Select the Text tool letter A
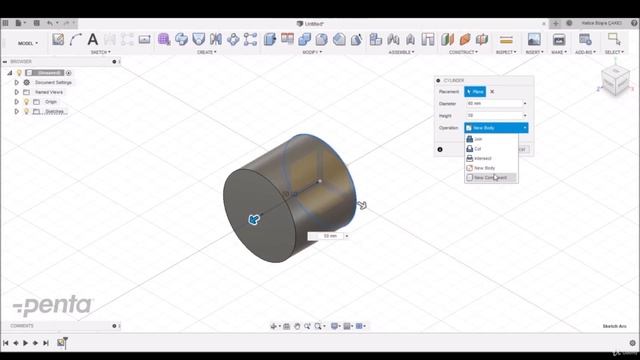Viewport: 640px width, 360px height. pos(93,39)
